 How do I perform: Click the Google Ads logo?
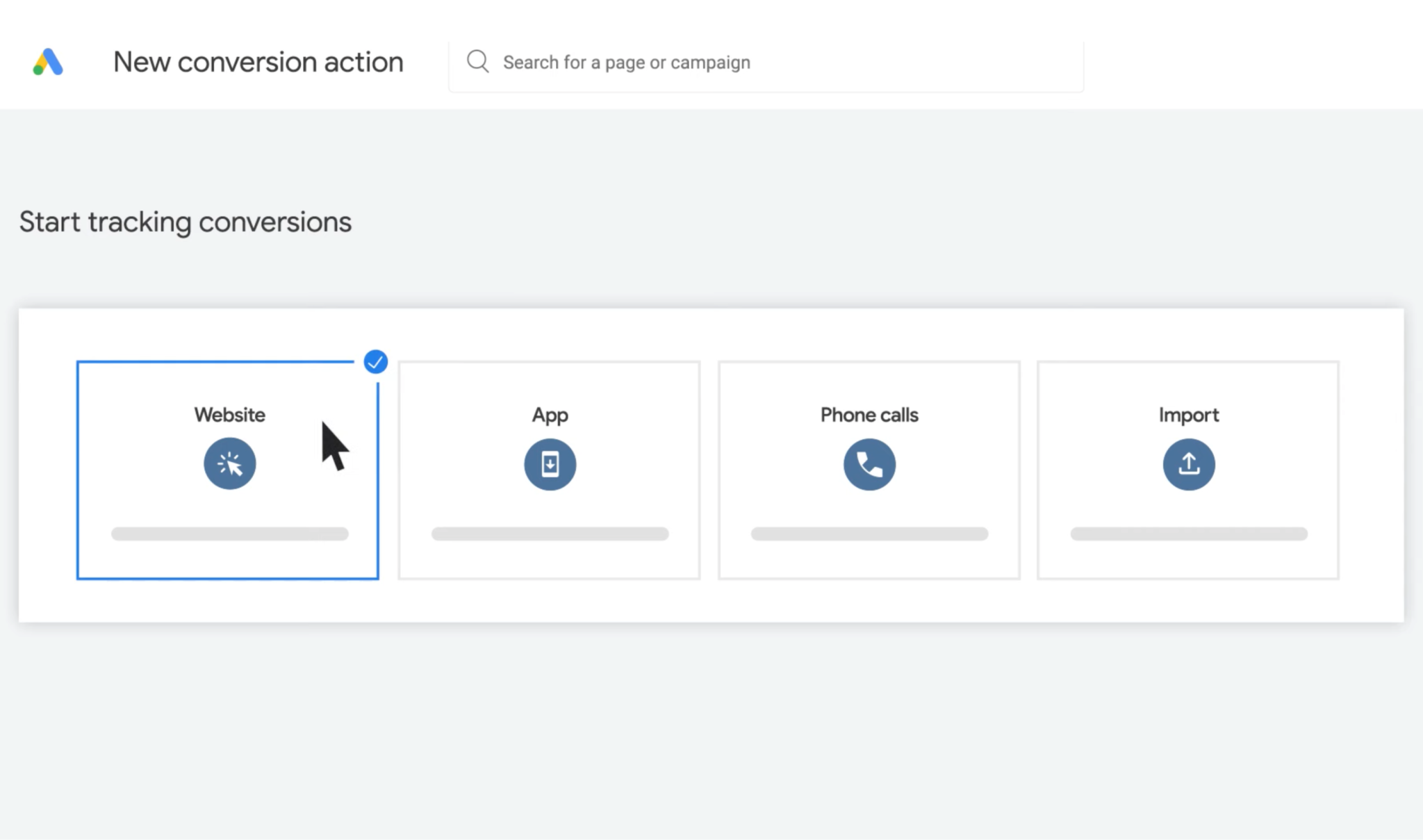tap(46, 62)
